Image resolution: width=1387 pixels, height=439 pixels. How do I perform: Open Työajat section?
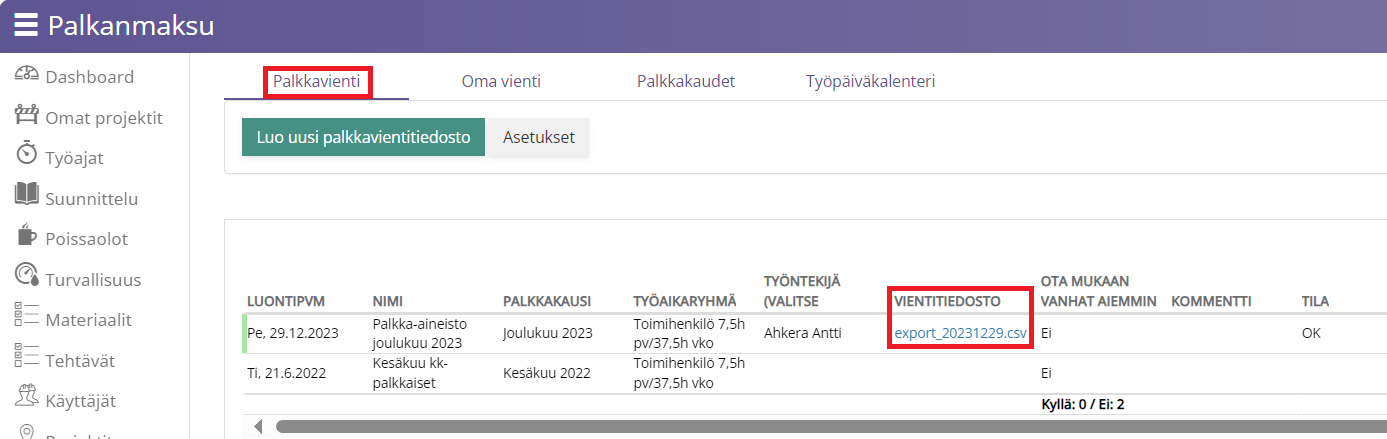(75, 158)
